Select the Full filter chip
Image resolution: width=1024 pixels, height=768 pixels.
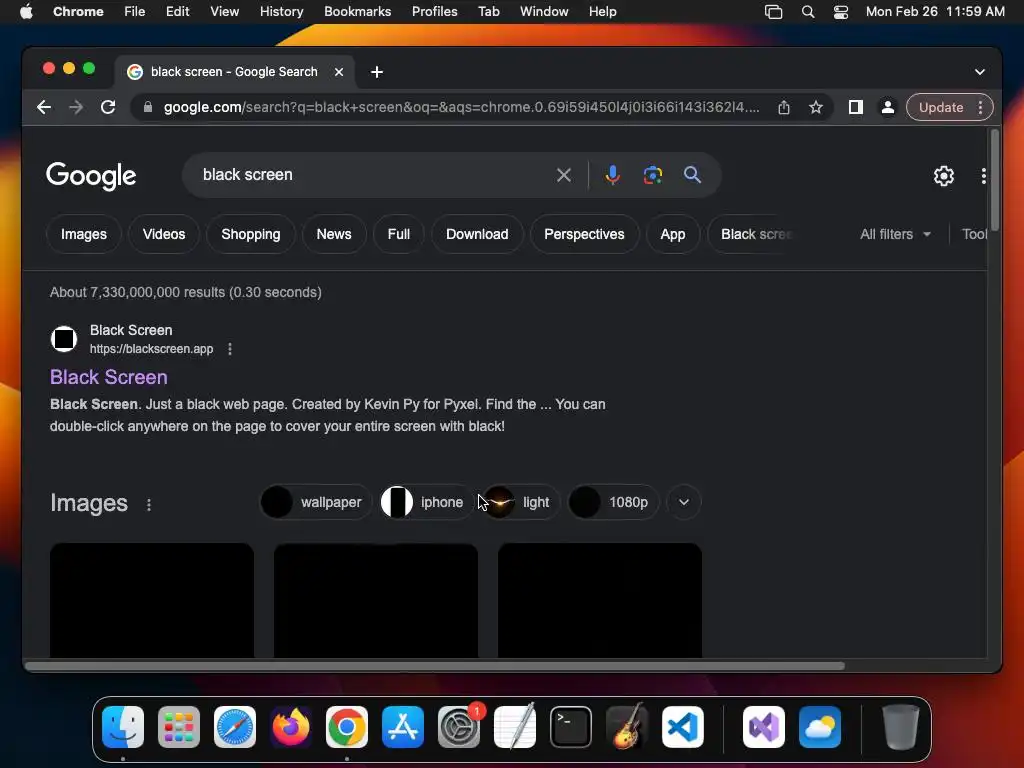(x=398, y=234)
